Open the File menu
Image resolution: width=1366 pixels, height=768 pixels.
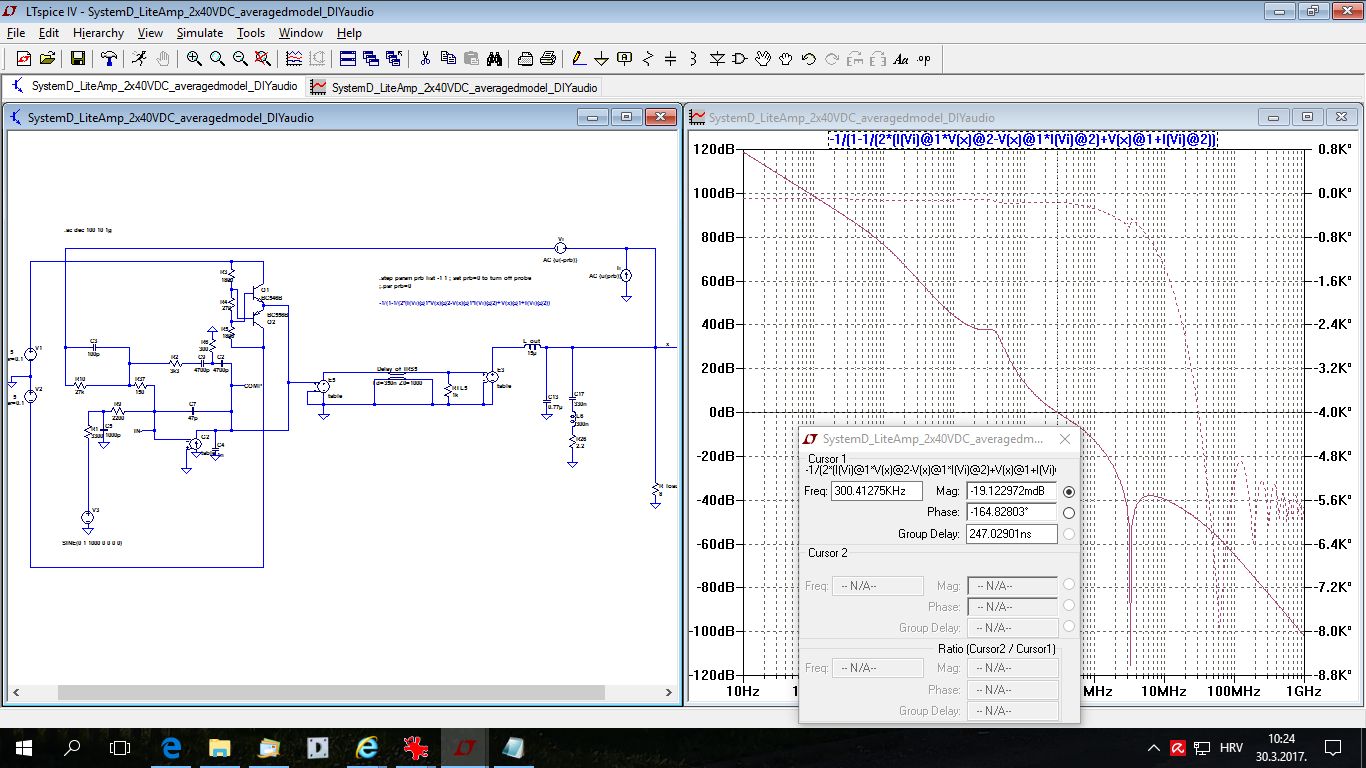tap(15, 33)
